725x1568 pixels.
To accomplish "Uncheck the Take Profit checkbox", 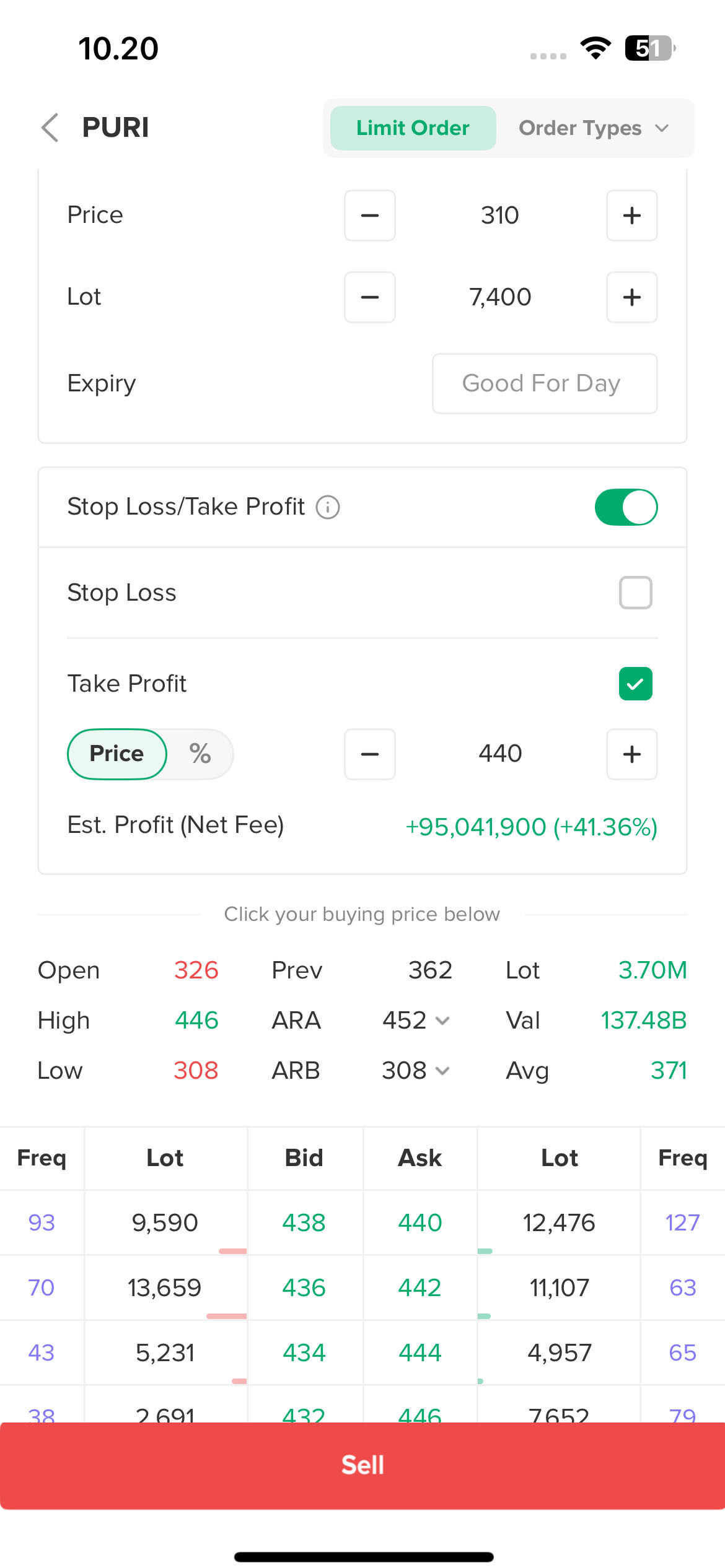I will (635, 684).
